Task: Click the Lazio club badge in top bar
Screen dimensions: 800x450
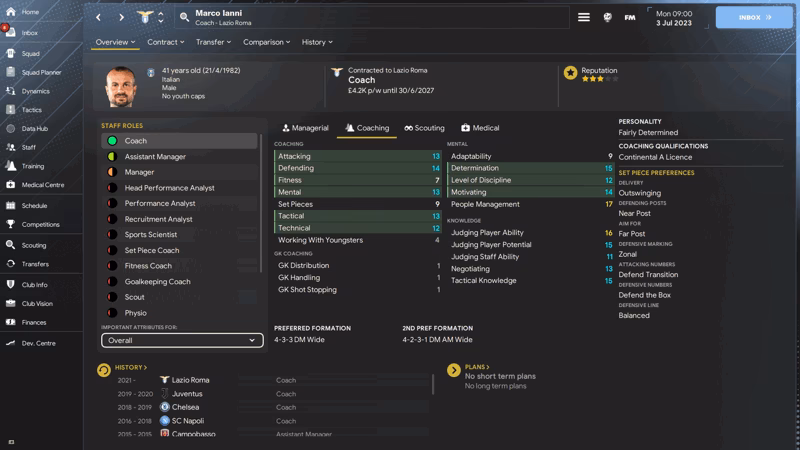Action: [145, 17]
